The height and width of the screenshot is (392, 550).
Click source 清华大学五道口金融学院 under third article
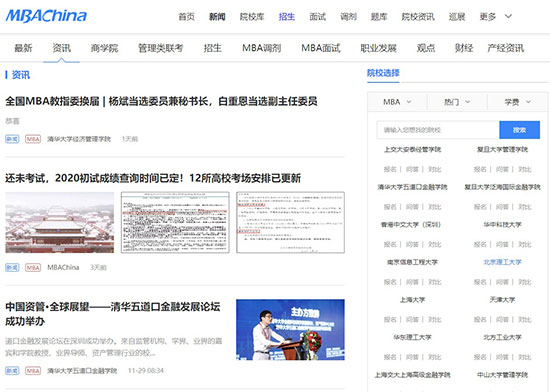pyautogui.click(x=82, y=371)
